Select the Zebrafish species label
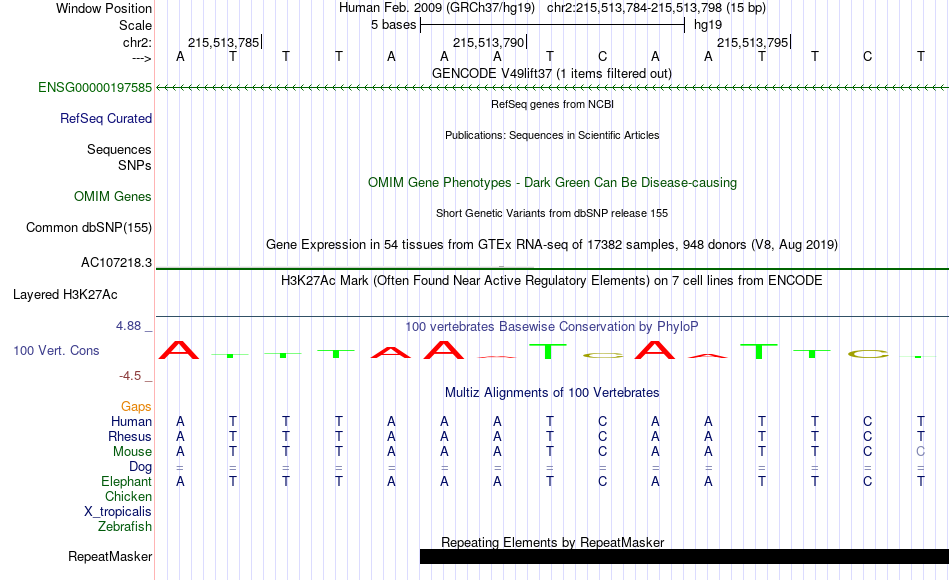950x580 pixels. click(x=125, y=526)
